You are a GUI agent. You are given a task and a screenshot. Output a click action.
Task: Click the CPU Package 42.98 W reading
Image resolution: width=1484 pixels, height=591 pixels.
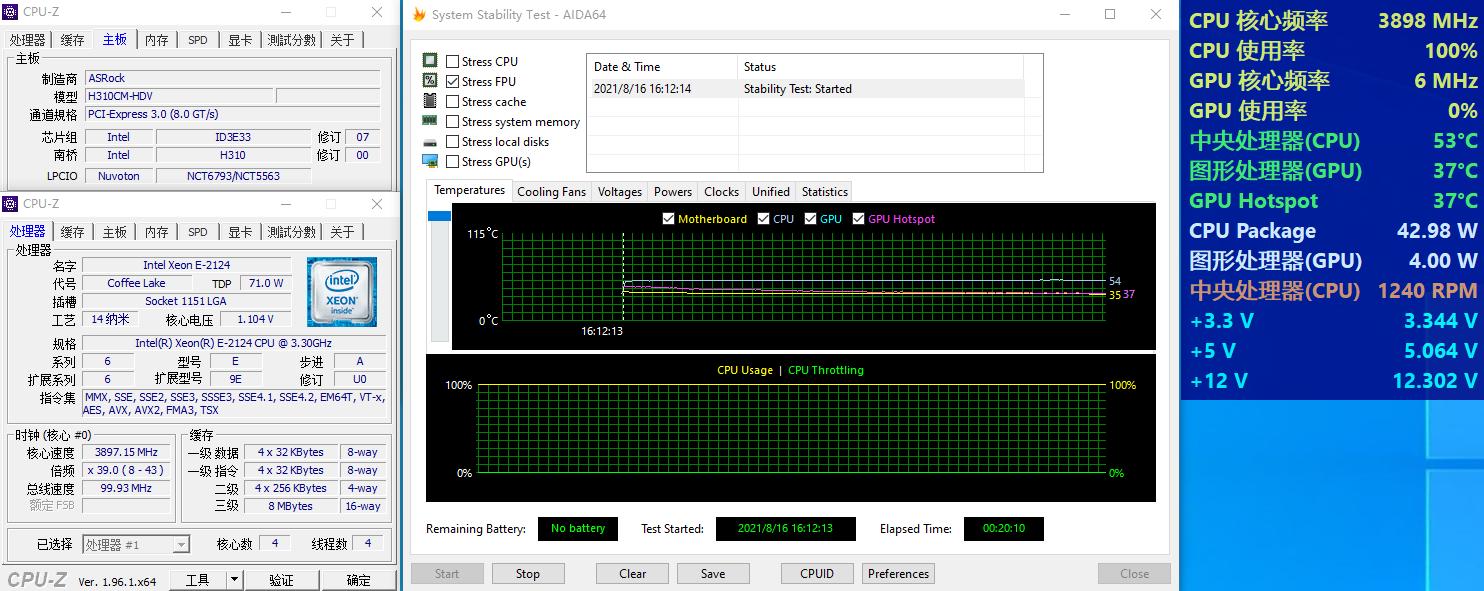click(x=1333, y=231)
